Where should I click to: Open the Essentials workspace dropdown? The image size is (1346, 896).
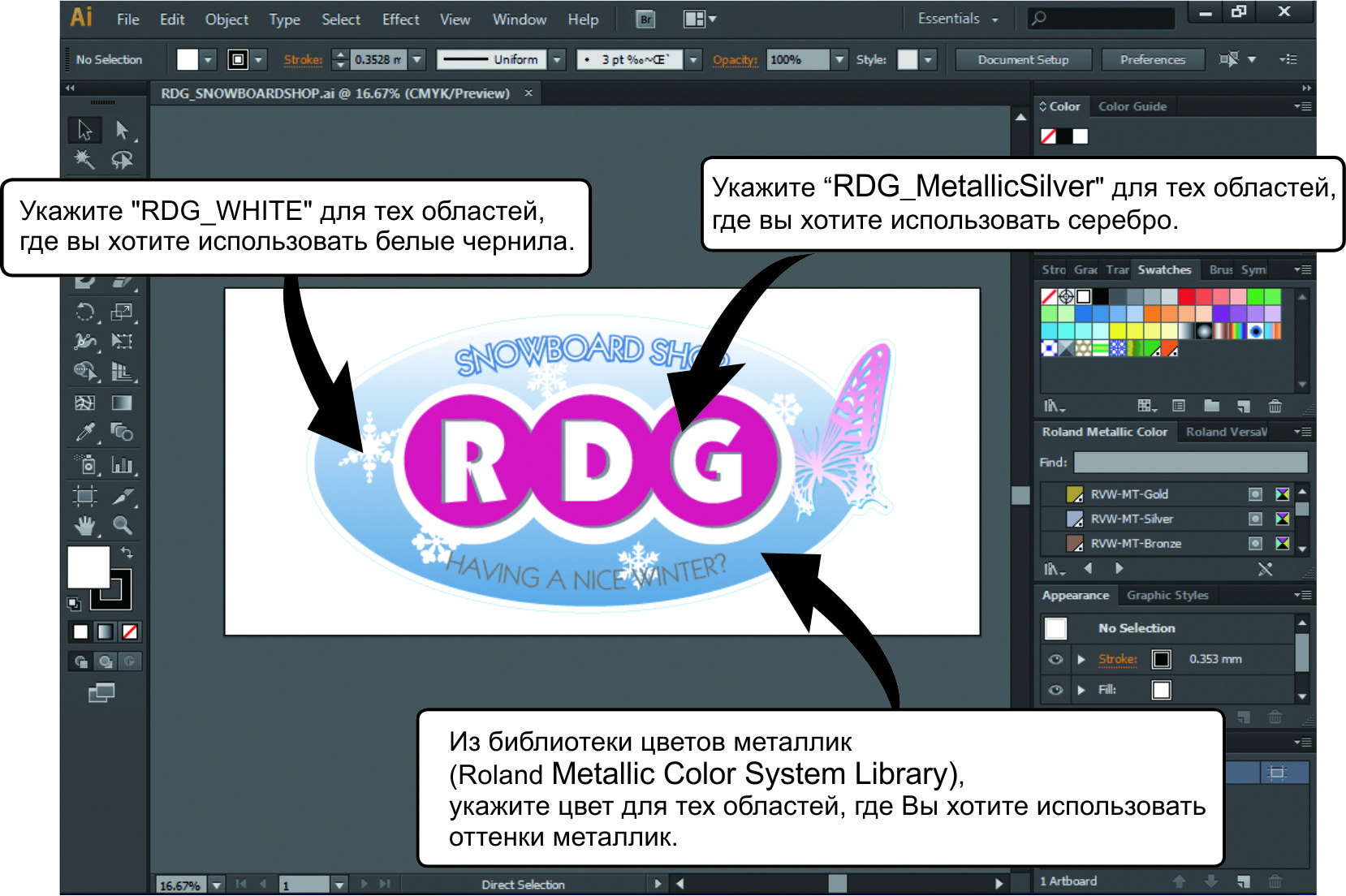958,19
